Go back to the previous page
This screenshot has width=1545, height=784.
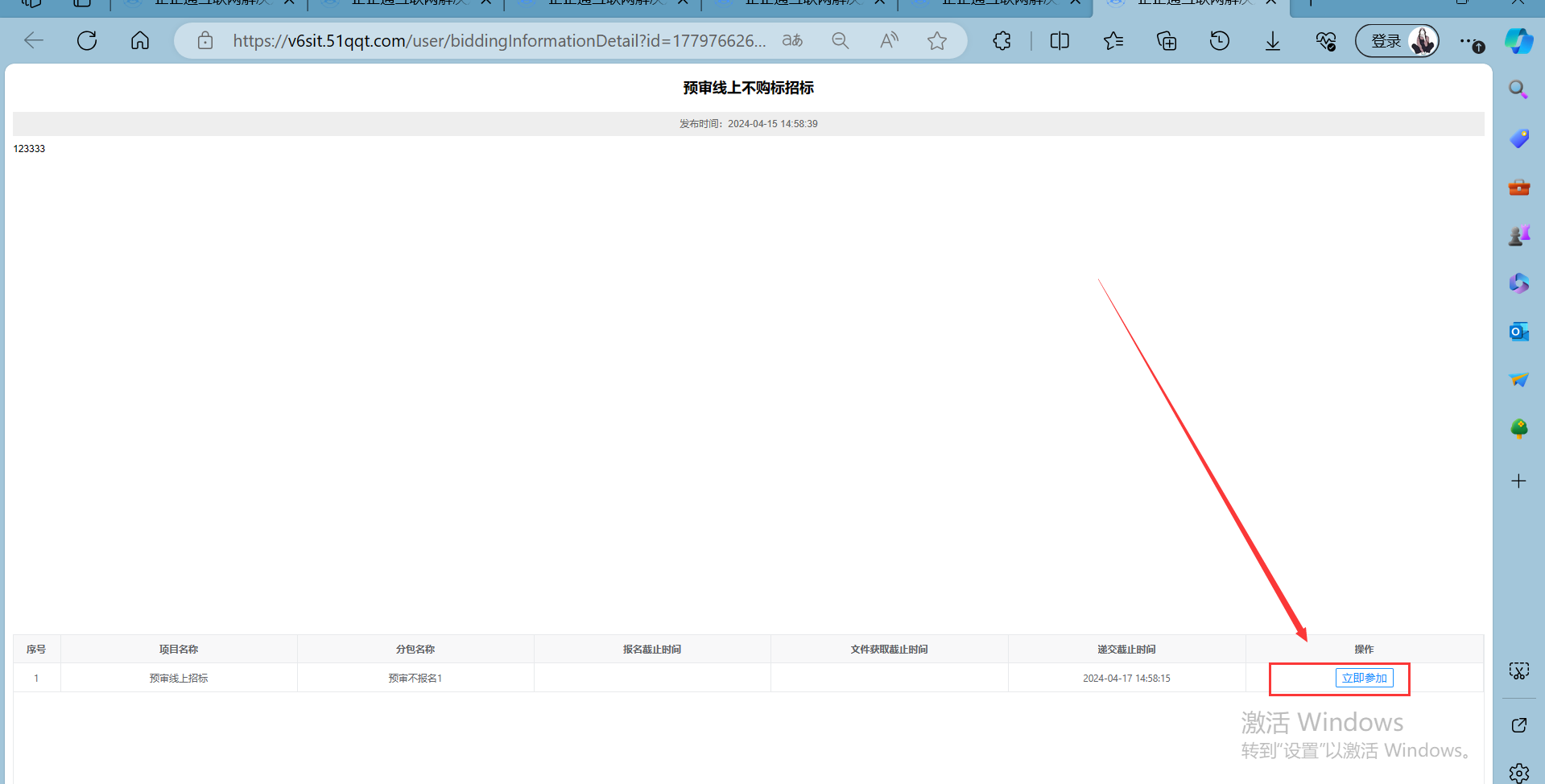point(34,40)
